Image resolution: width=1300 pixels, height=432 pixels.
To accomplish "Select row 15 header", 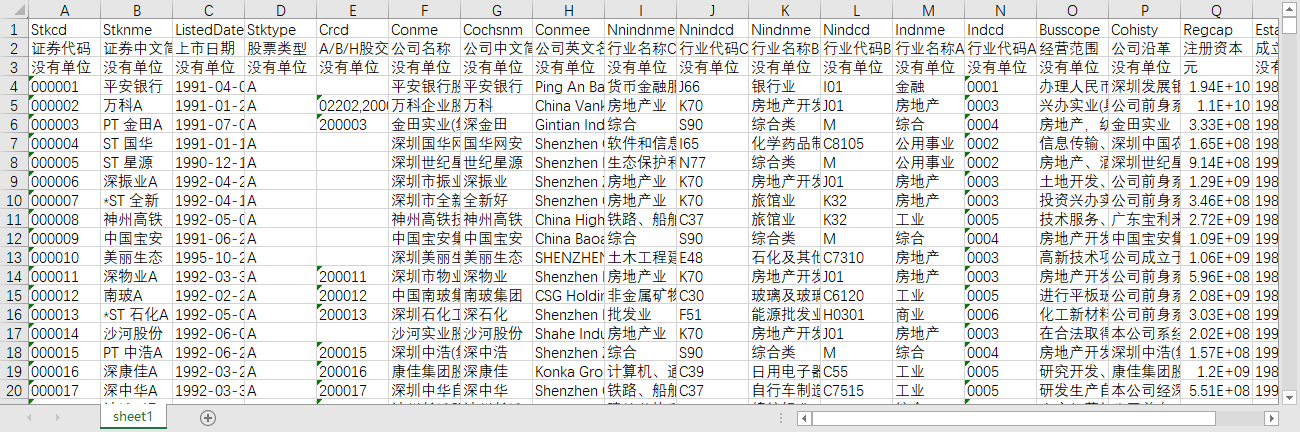I will click(14, 296).
